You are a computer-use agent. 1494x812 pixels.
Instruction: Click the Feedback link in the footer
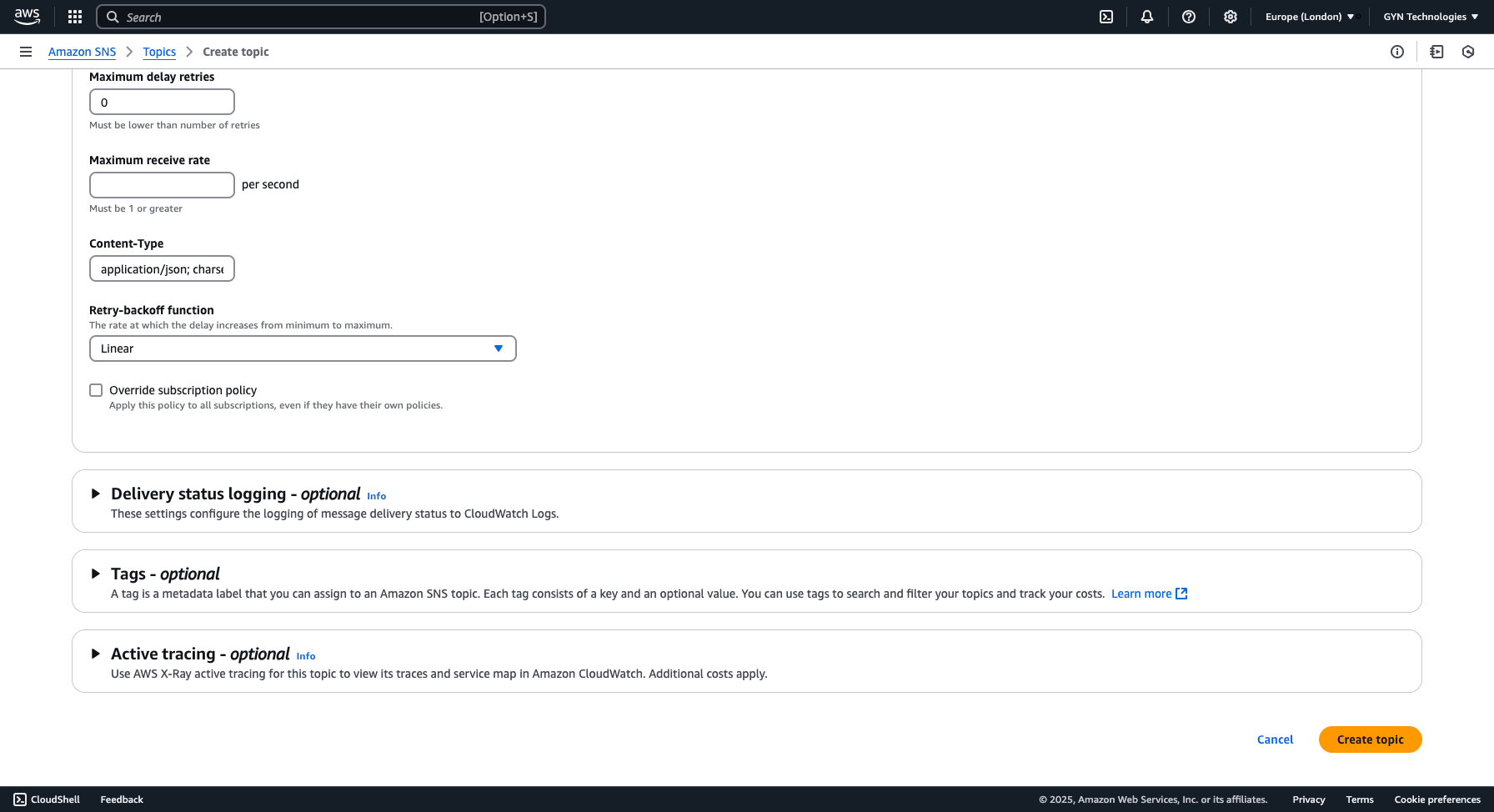(x=121, y=799)
